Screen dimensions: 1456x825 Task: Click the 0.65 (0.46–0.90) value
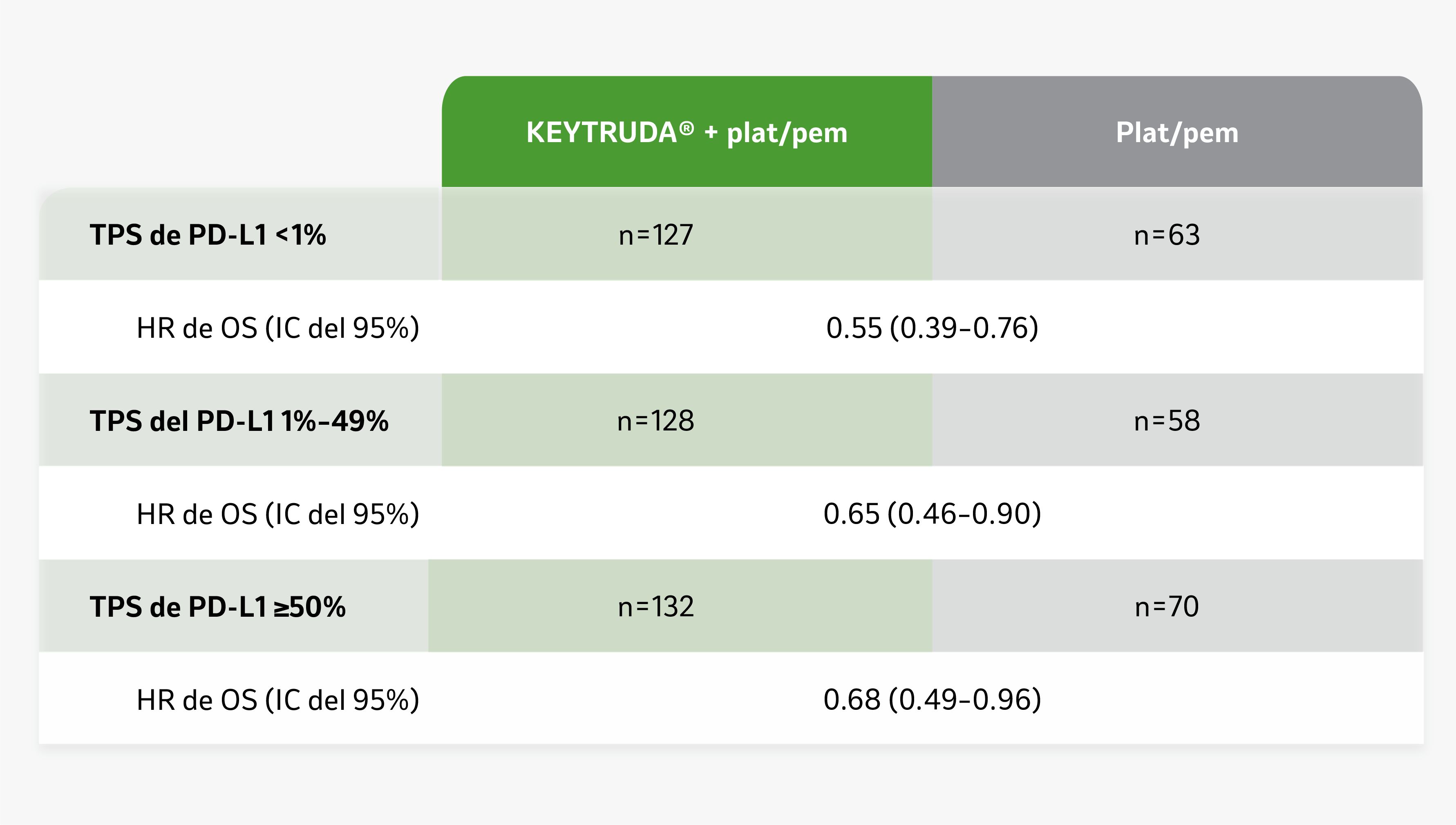point(932,514)
